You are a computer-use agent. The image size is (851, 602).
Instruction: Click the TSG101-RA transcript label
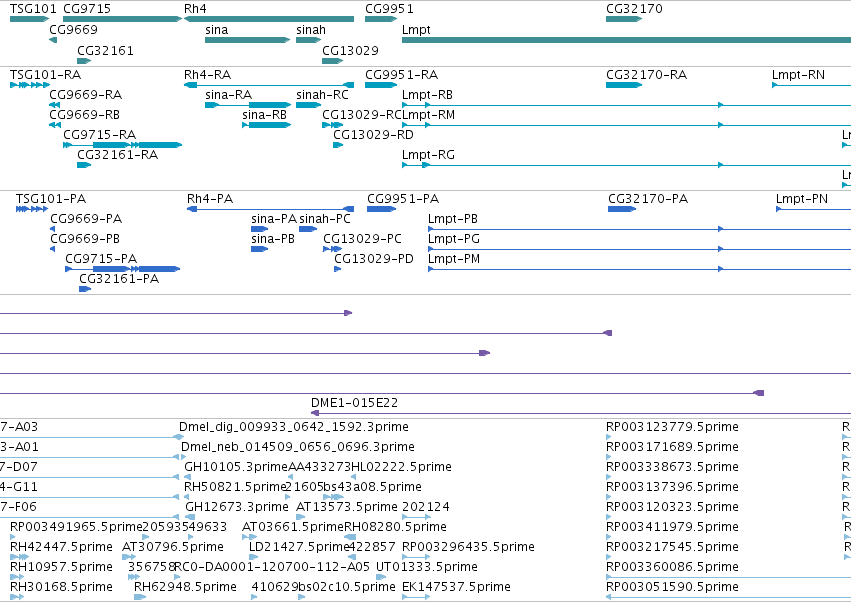46,74
